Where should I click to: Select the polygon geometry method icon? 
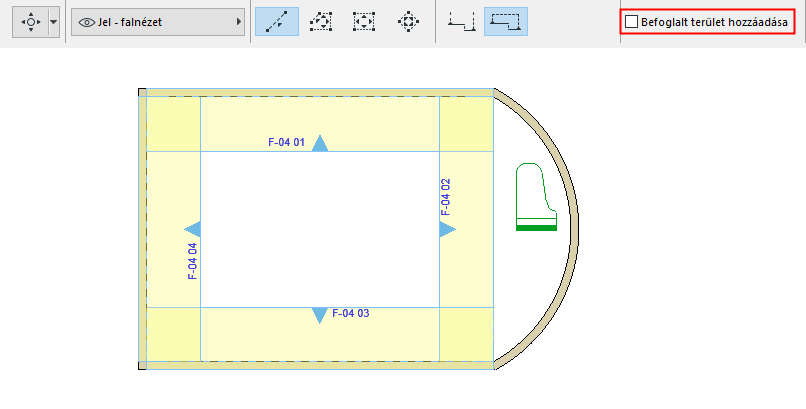(x=321, y=22)
